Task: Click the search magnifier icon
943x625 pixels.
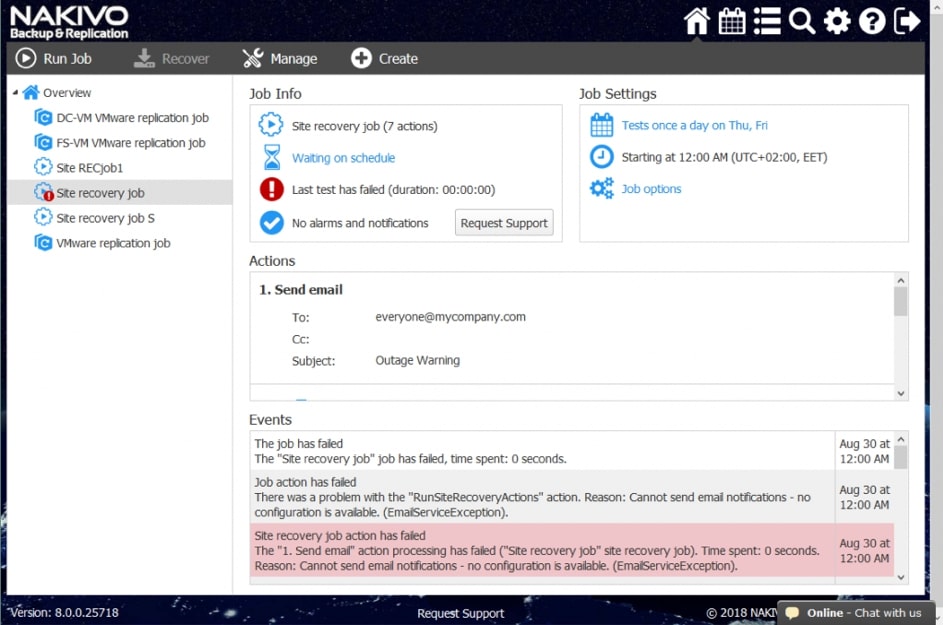Action: pyautogui.click(x=801, y=21)
